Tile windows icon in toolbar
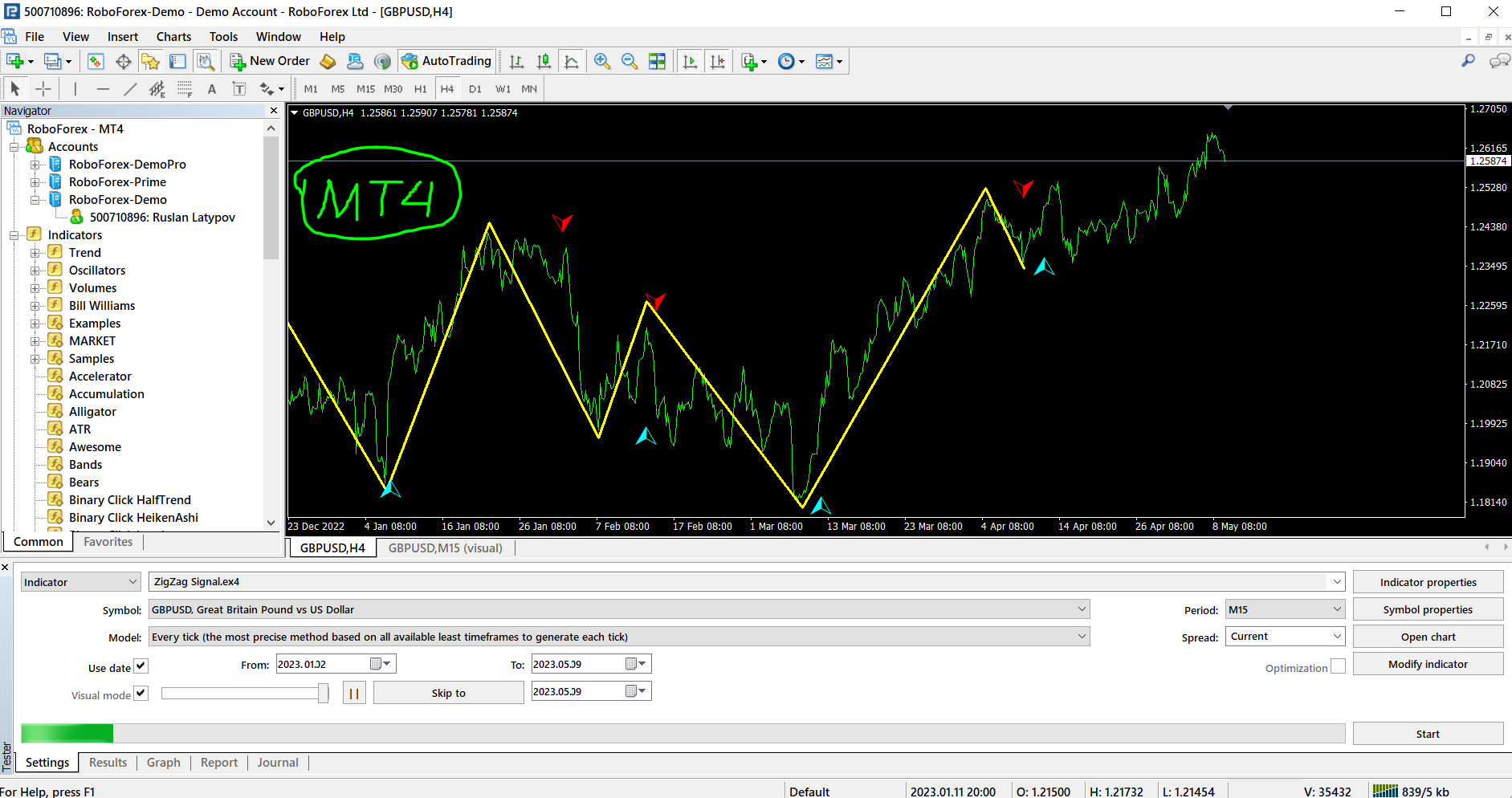Viewport: 1512px width, 798px height. coord(657,61)
